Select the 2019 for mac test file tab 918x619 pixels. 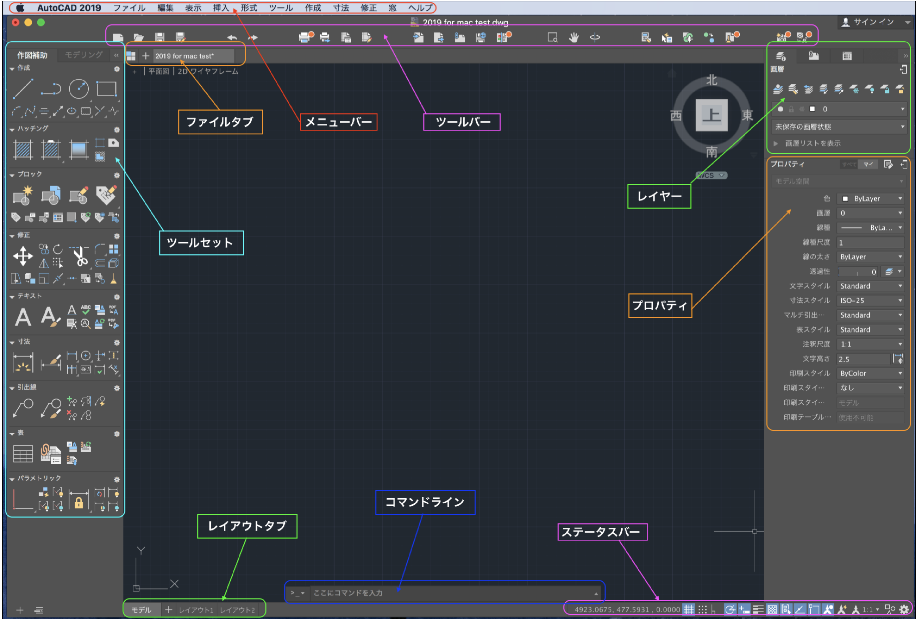pyautogui.click(x=193, y=56)
